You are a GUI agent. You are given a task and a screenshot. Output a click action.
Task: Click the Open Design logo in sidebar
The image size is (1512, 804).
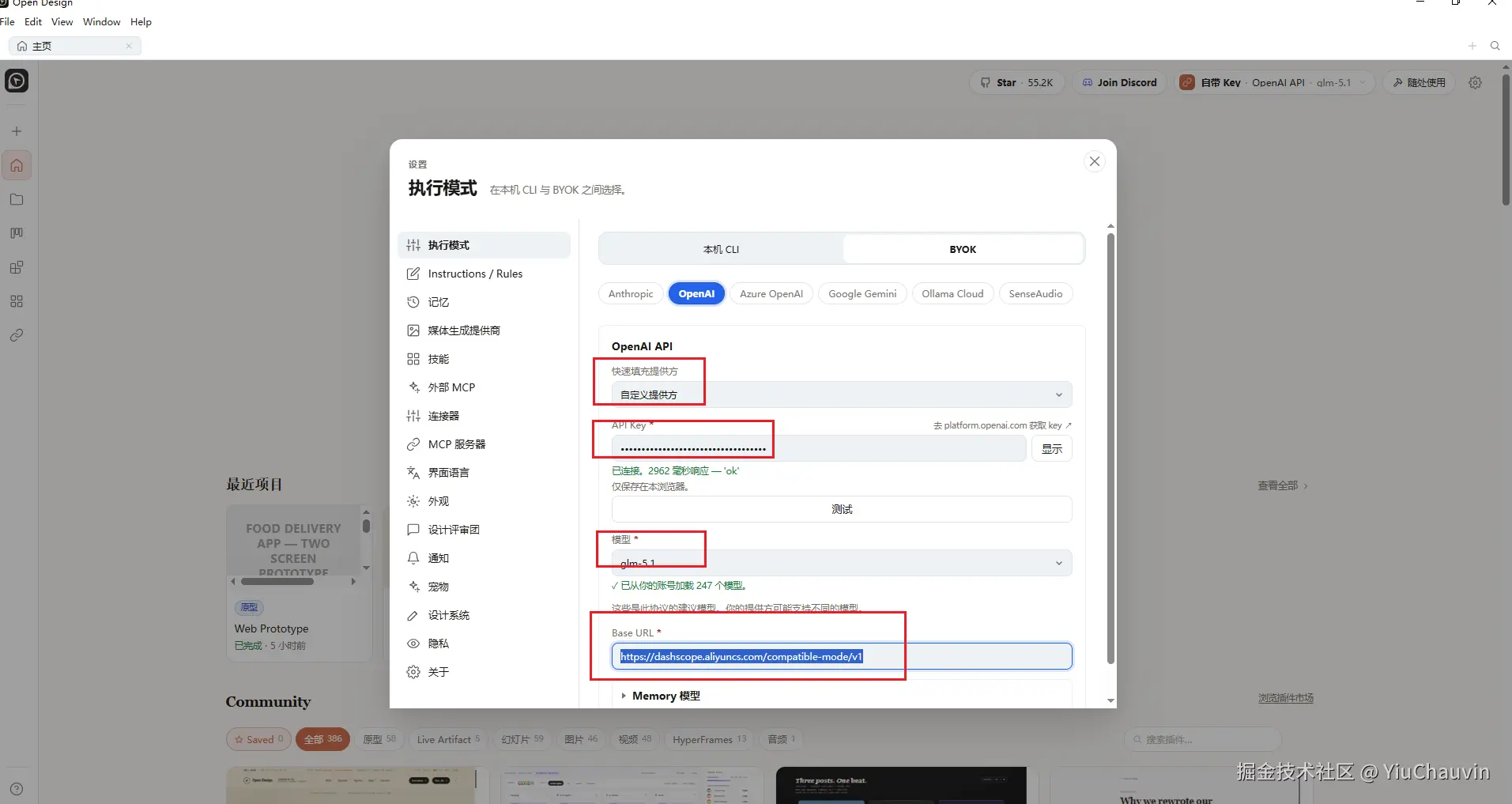point(17,81)
